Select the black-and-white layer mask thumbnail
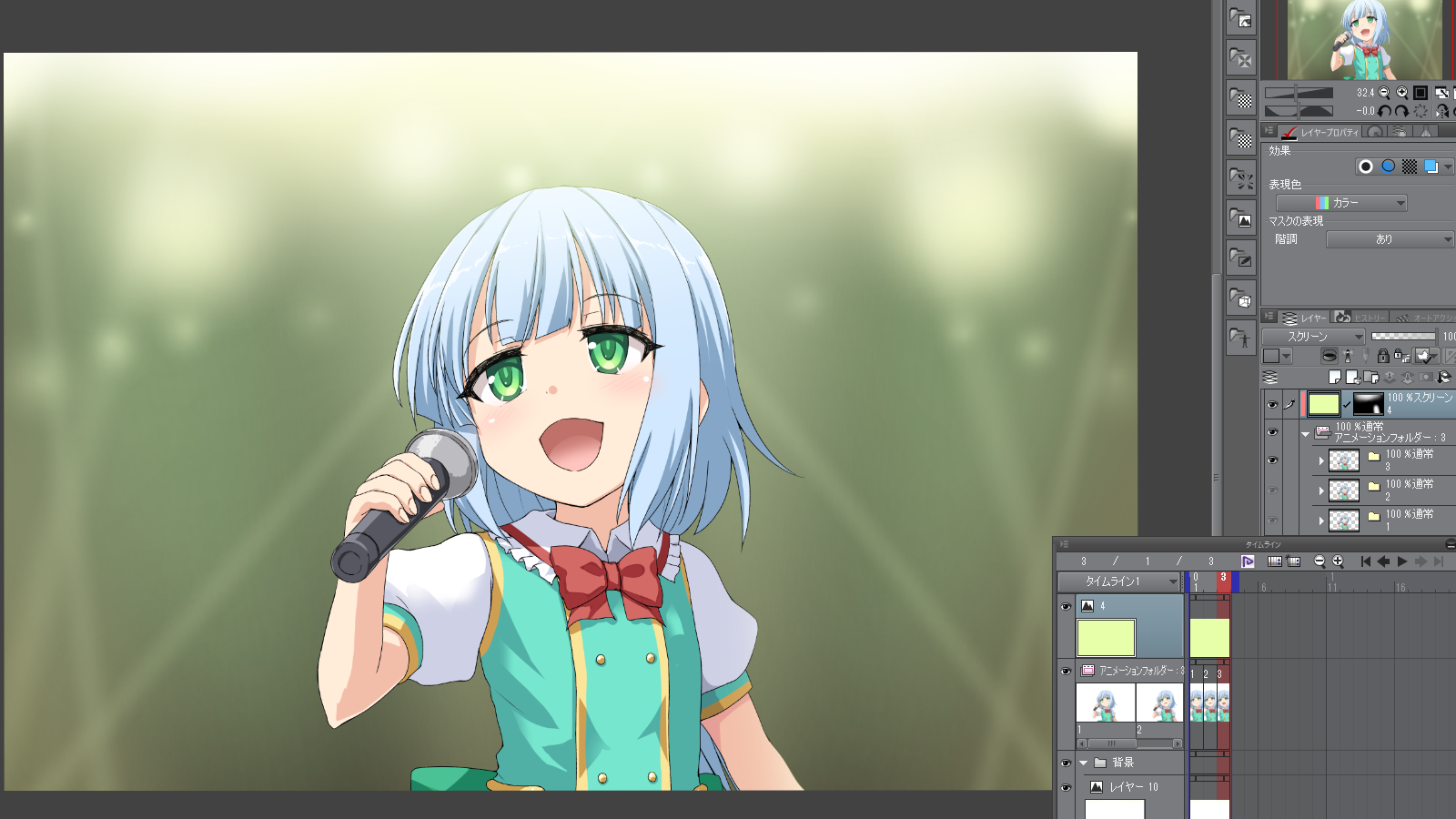The height and width of the screenshot is (819, 1456). pyautogui.click(x=1368, y=403)
